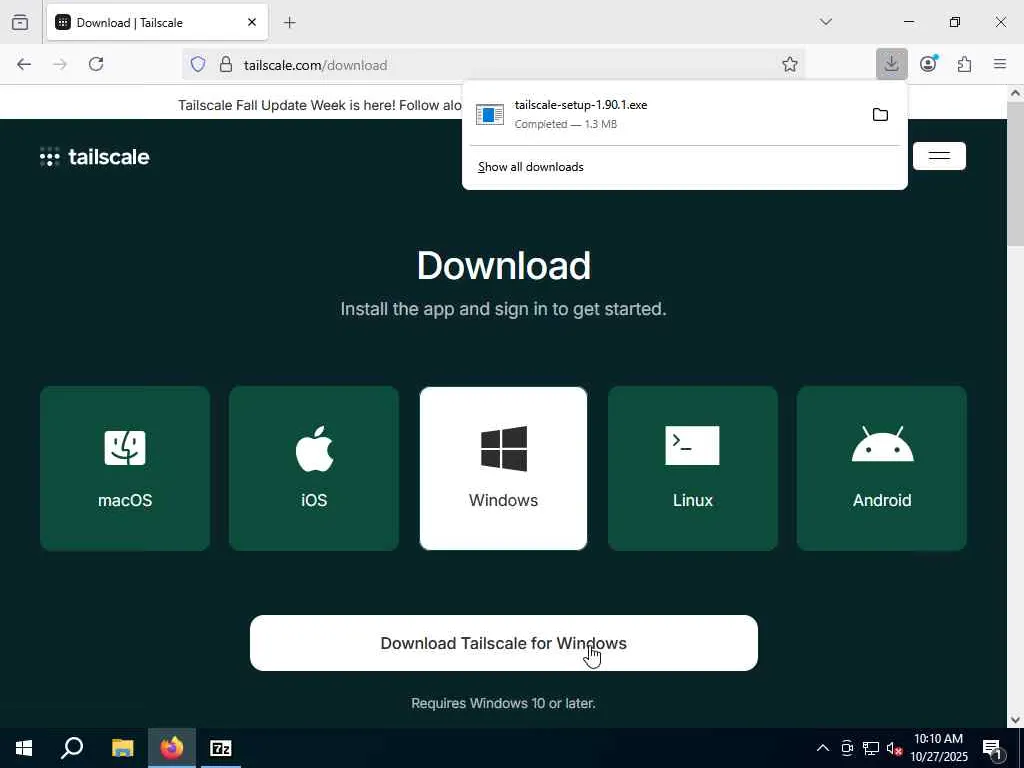Click Download Tailscale for Windows button

click(x=504, y=643)
